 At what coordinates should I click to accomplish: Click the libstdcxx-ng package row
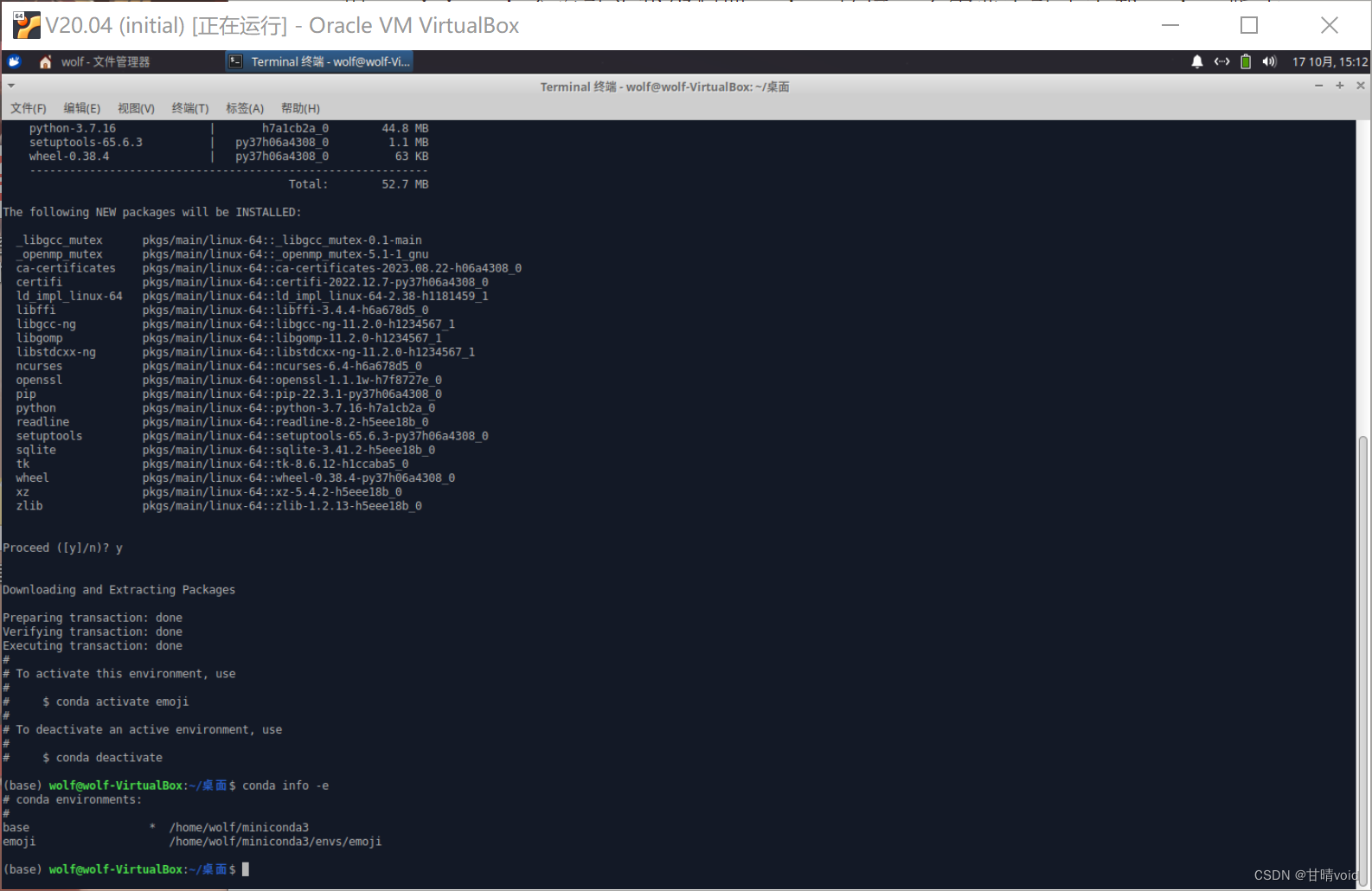point(245,352)
